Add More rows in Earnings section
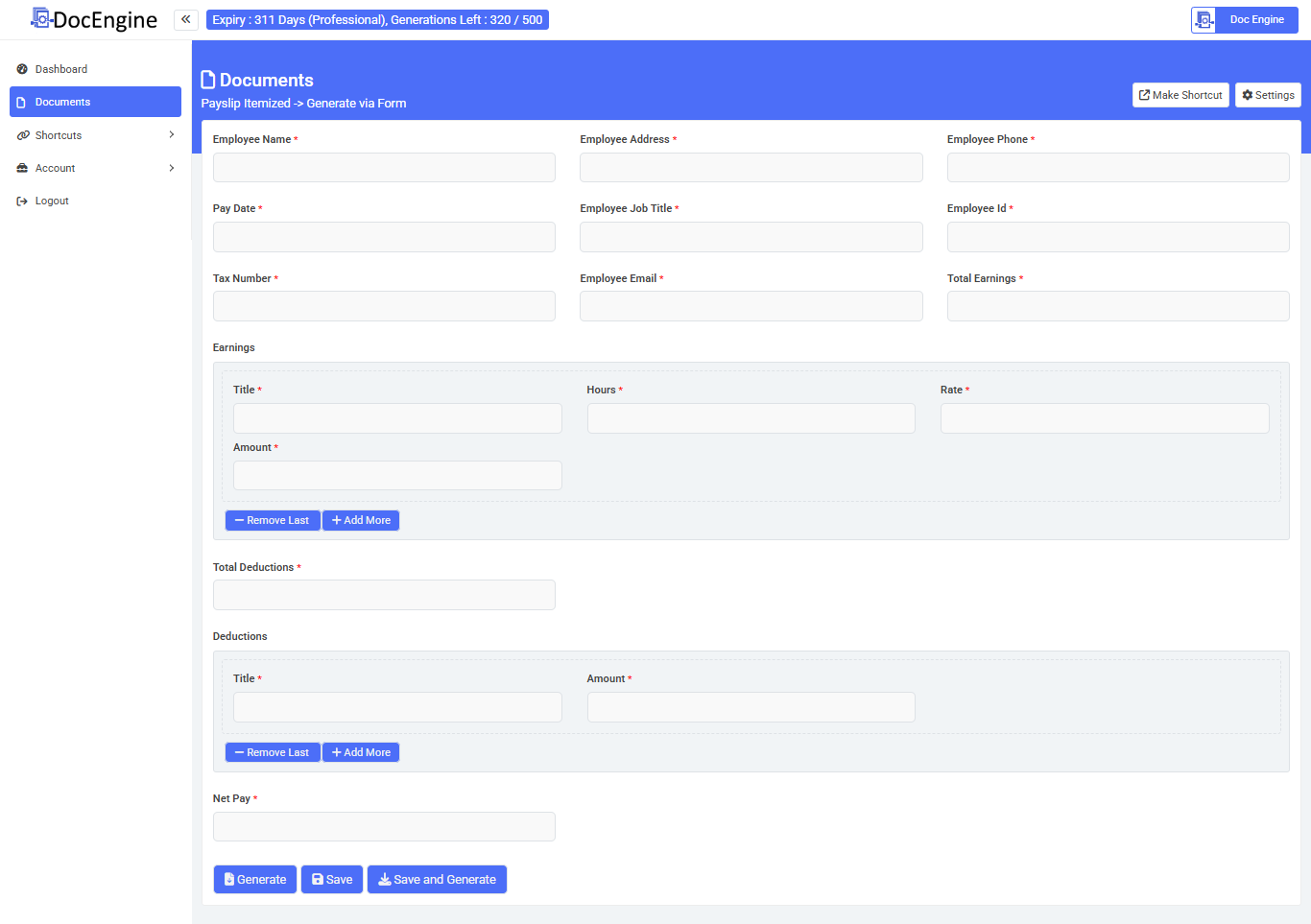 (361, 520)
